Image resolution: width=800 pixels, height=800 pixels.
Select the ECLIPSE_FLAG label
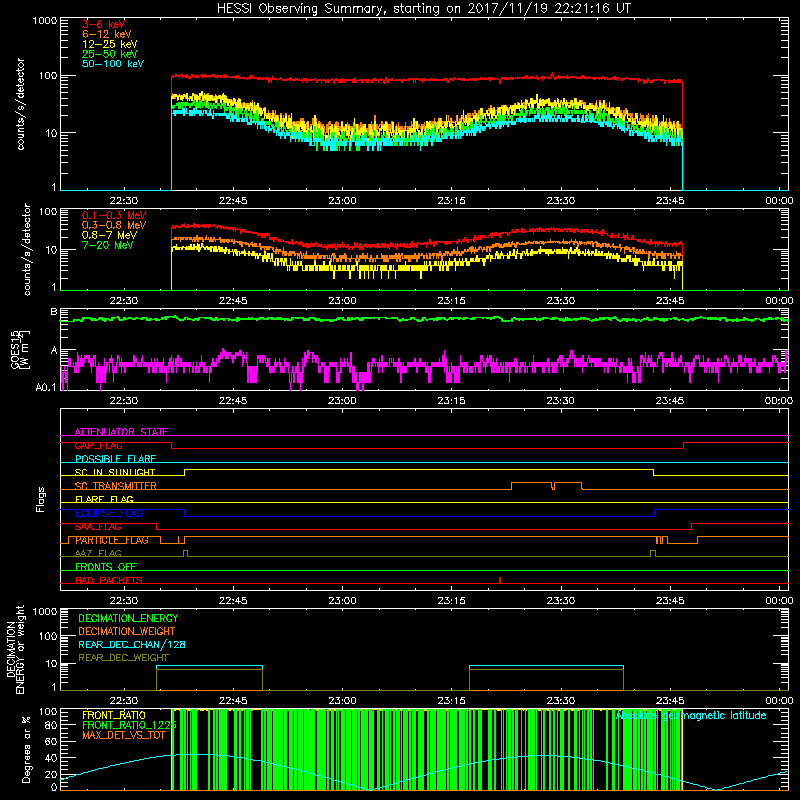[x=109, y=513]
